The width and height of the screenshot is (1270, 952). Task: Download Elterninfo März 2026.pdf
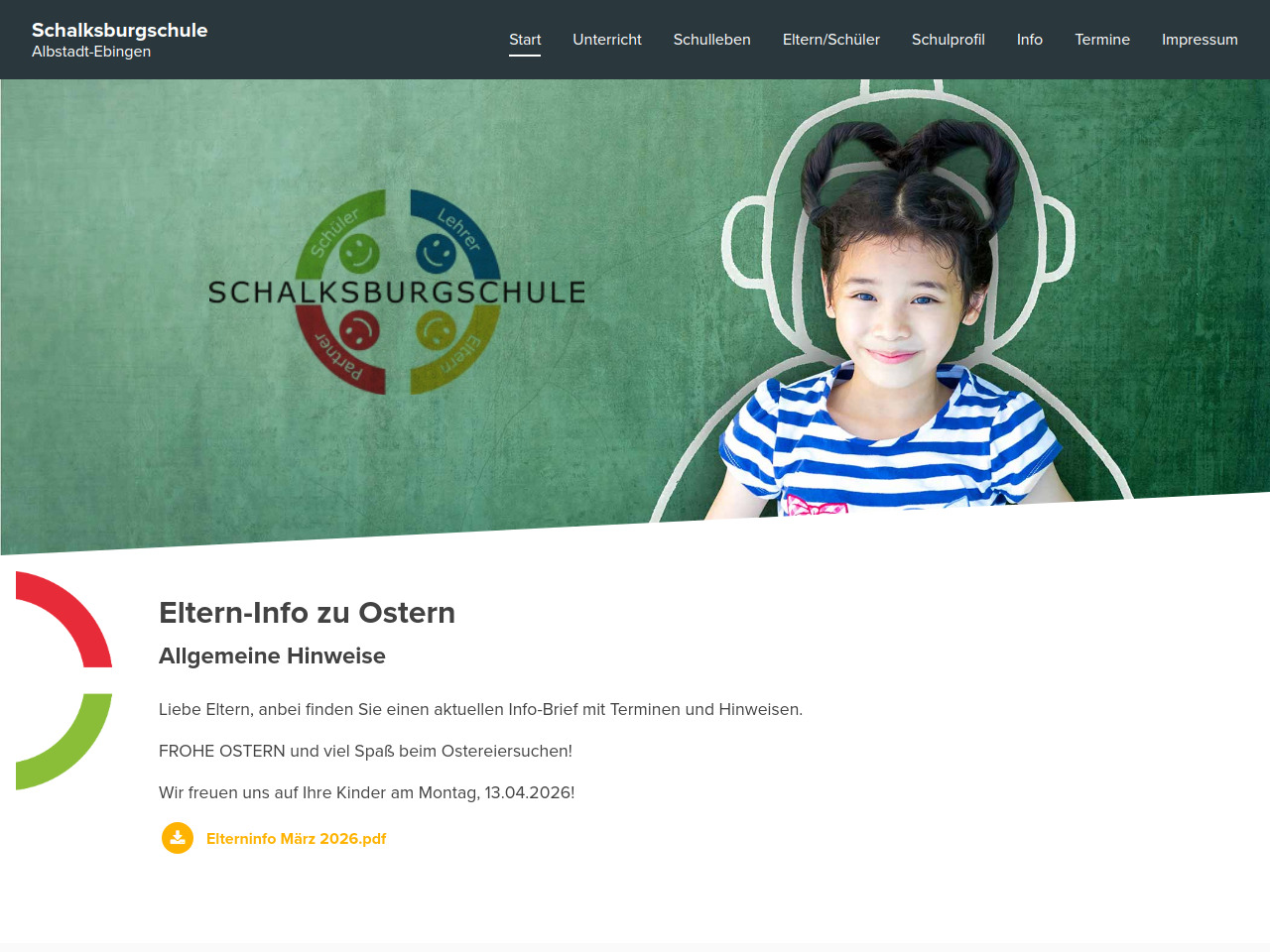pos(296,839)
